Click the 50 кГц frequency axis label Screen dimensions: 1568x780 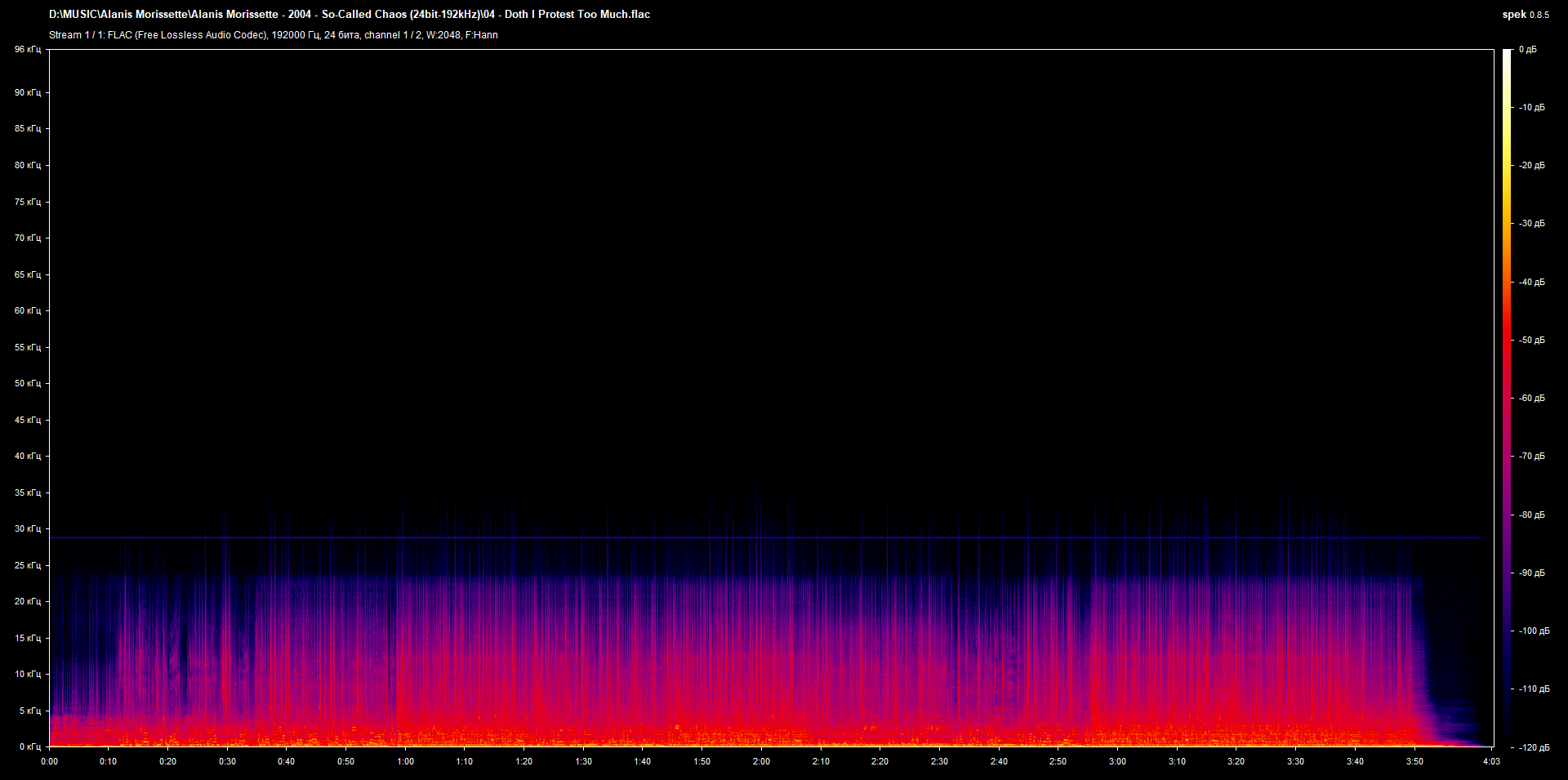27,383
